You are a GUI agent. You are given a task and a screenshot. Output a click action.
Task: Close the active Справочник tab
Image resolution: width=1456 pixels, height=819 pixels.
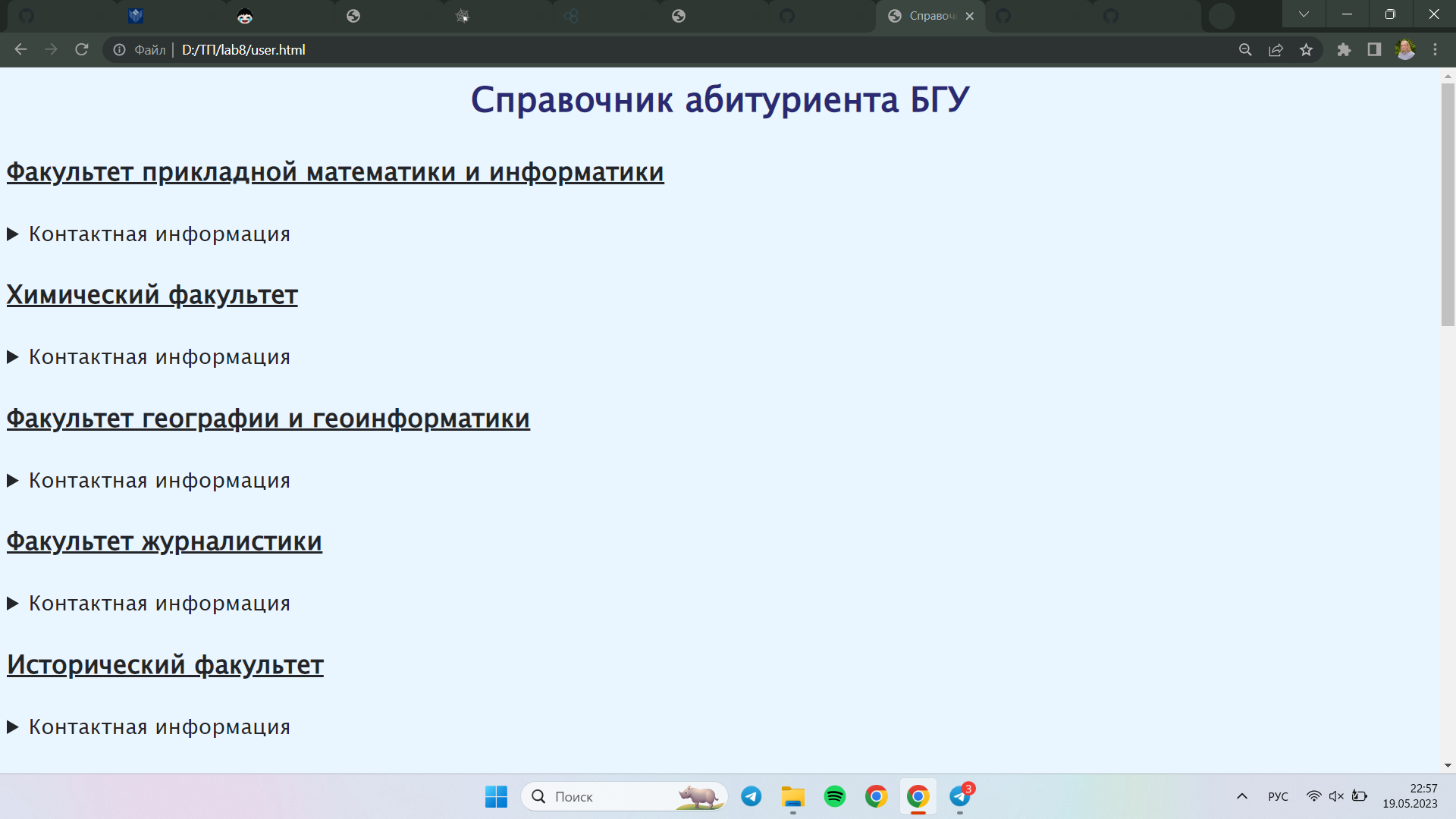(x=969, y=16)
